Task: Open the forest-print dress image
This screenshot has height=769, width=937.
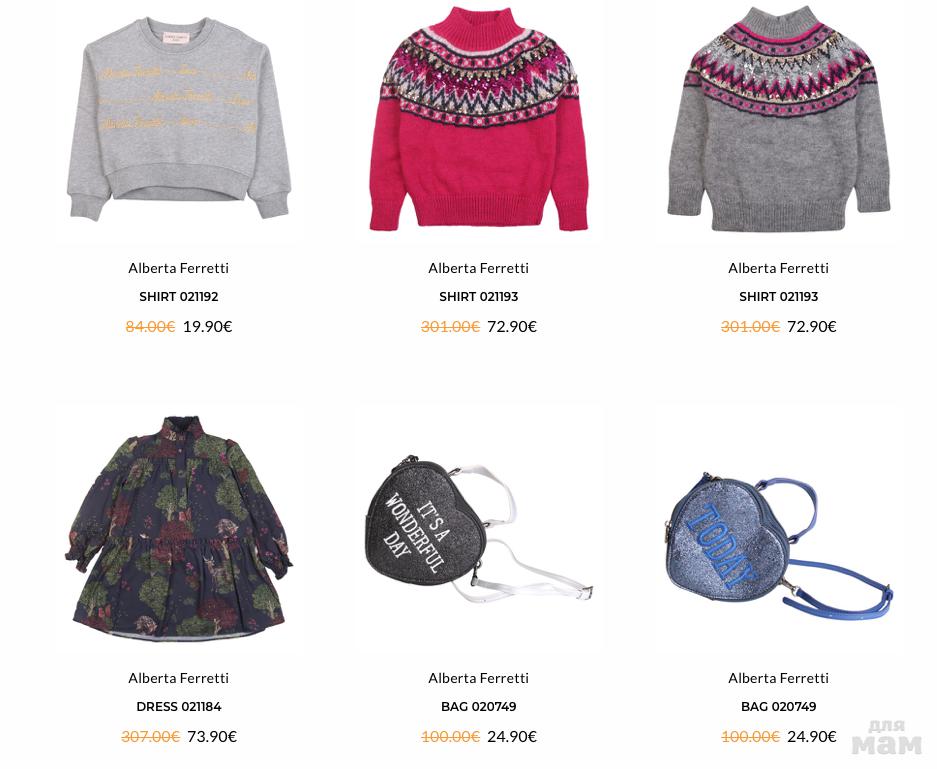Action: tap(179, 528)
